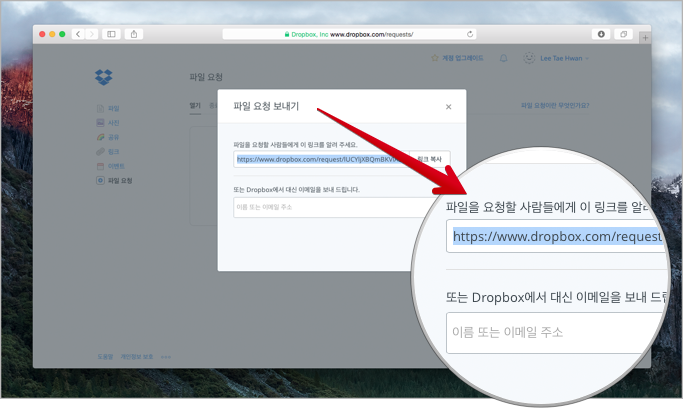Click Safari's forward arrow button
The image size is (683, 408).
pyautogui.click(x=91, y=34)
